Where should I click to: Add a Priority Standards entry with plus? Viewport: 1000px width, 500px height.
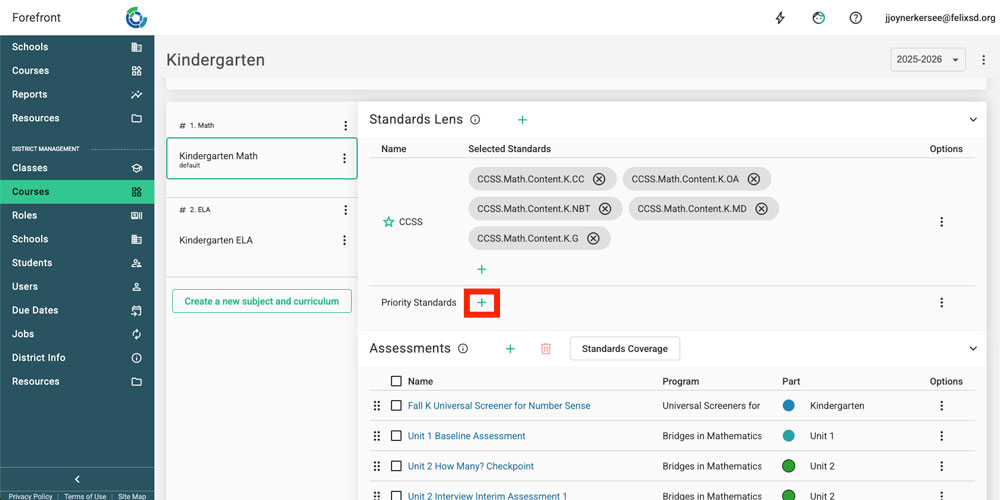[x=481, y=303]
